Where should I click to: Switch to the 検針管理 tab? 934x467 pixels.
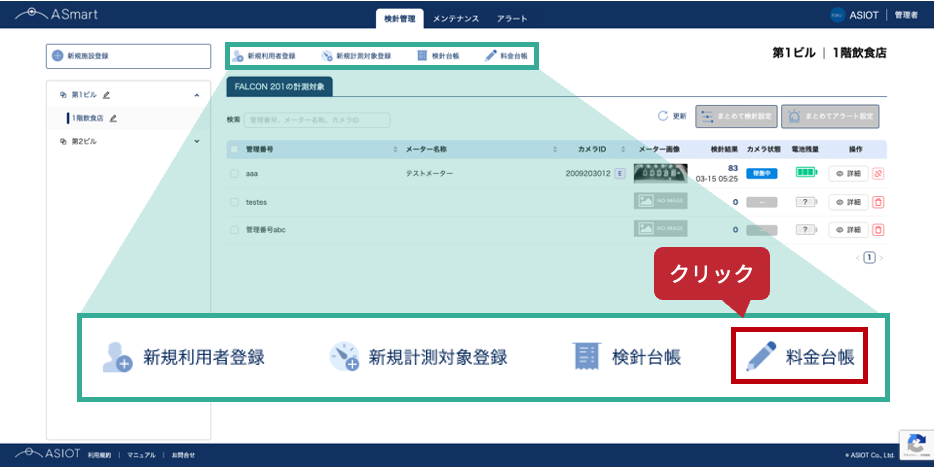tap(400, 18)
